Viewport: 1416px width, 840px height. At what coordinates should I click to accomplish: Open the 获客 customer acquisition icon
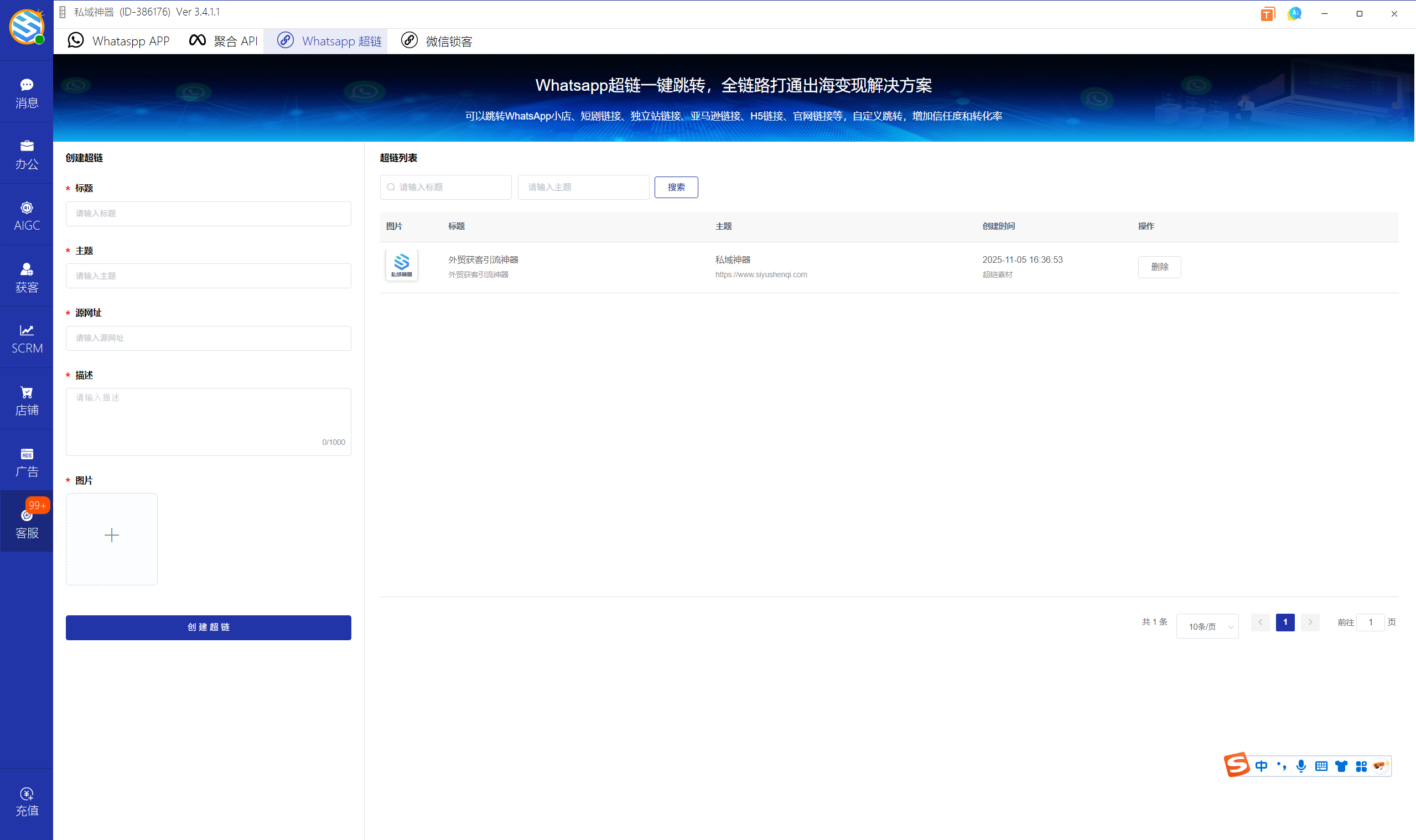pyautogui.click(x=27, y=277)
